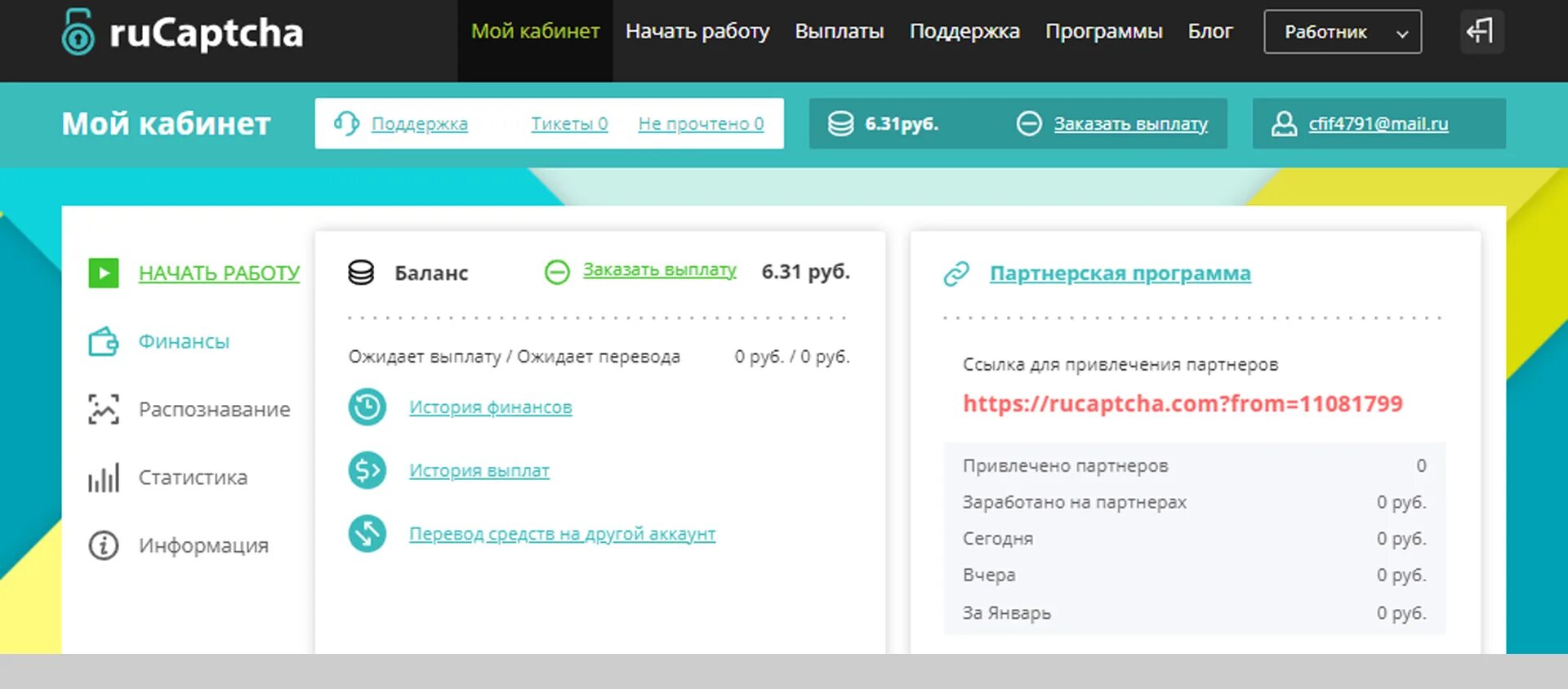1568x689 pixels.
Task: Open История выплат link
Action: coord(479,470)
